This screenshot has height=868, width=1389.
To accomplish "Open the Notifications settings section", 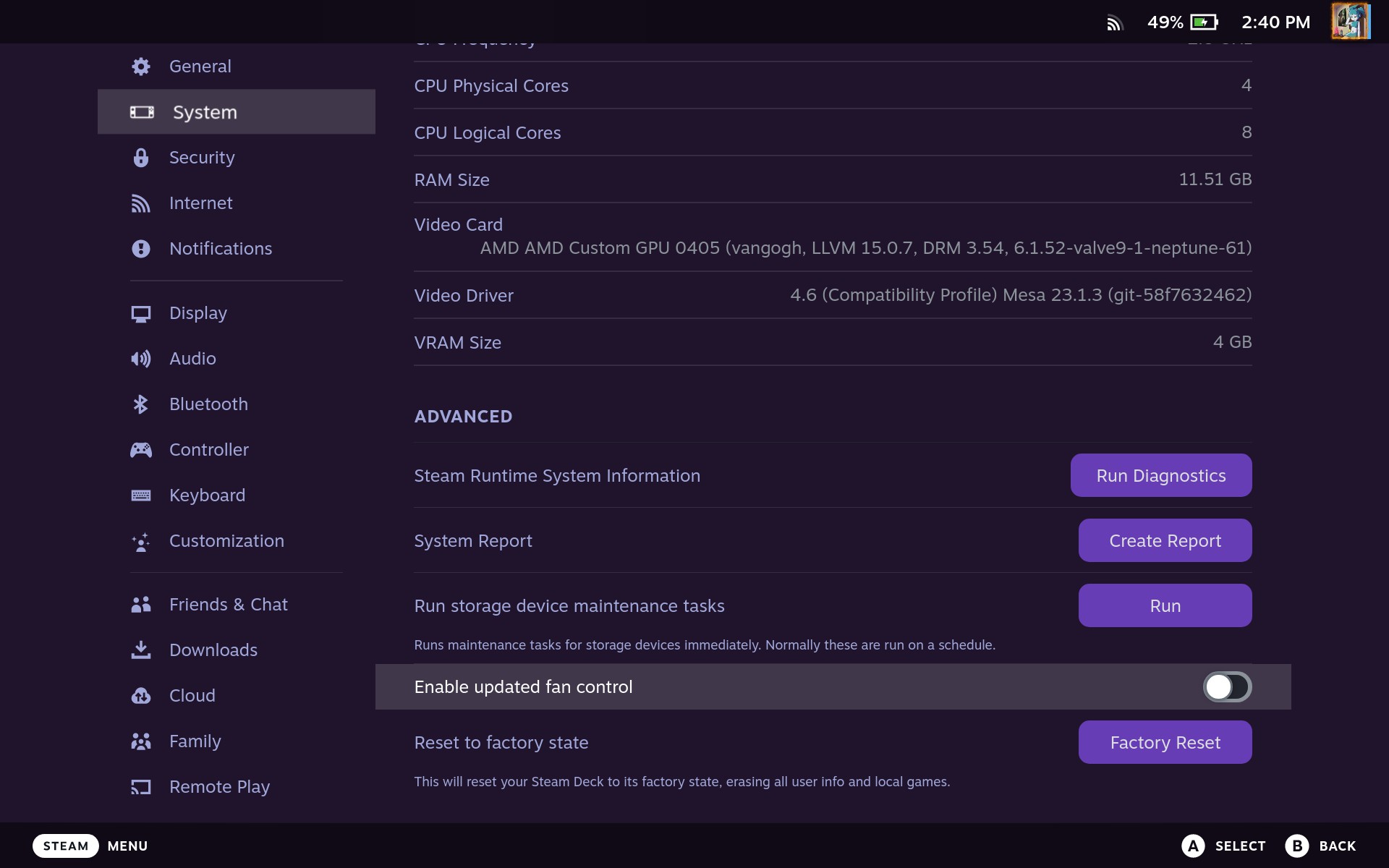I will click(237, 249).
